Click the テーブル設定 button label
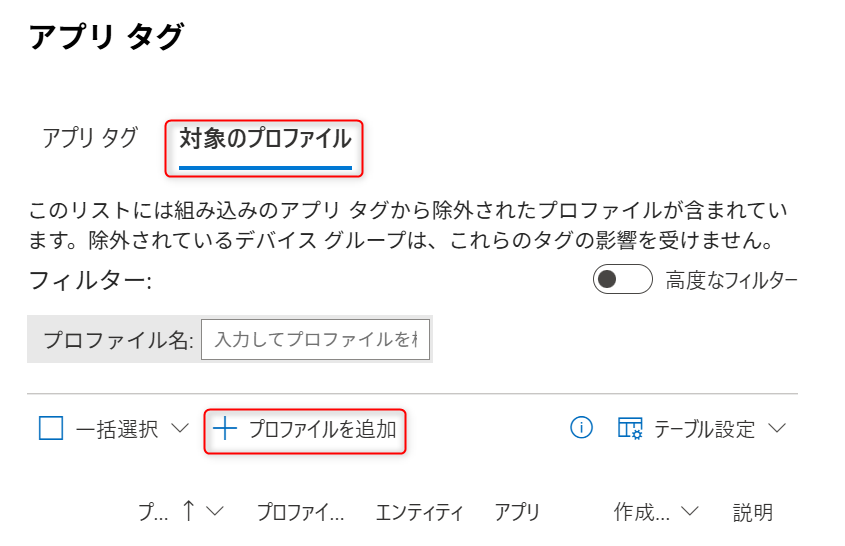845x546 pixels. pos(704,430)
